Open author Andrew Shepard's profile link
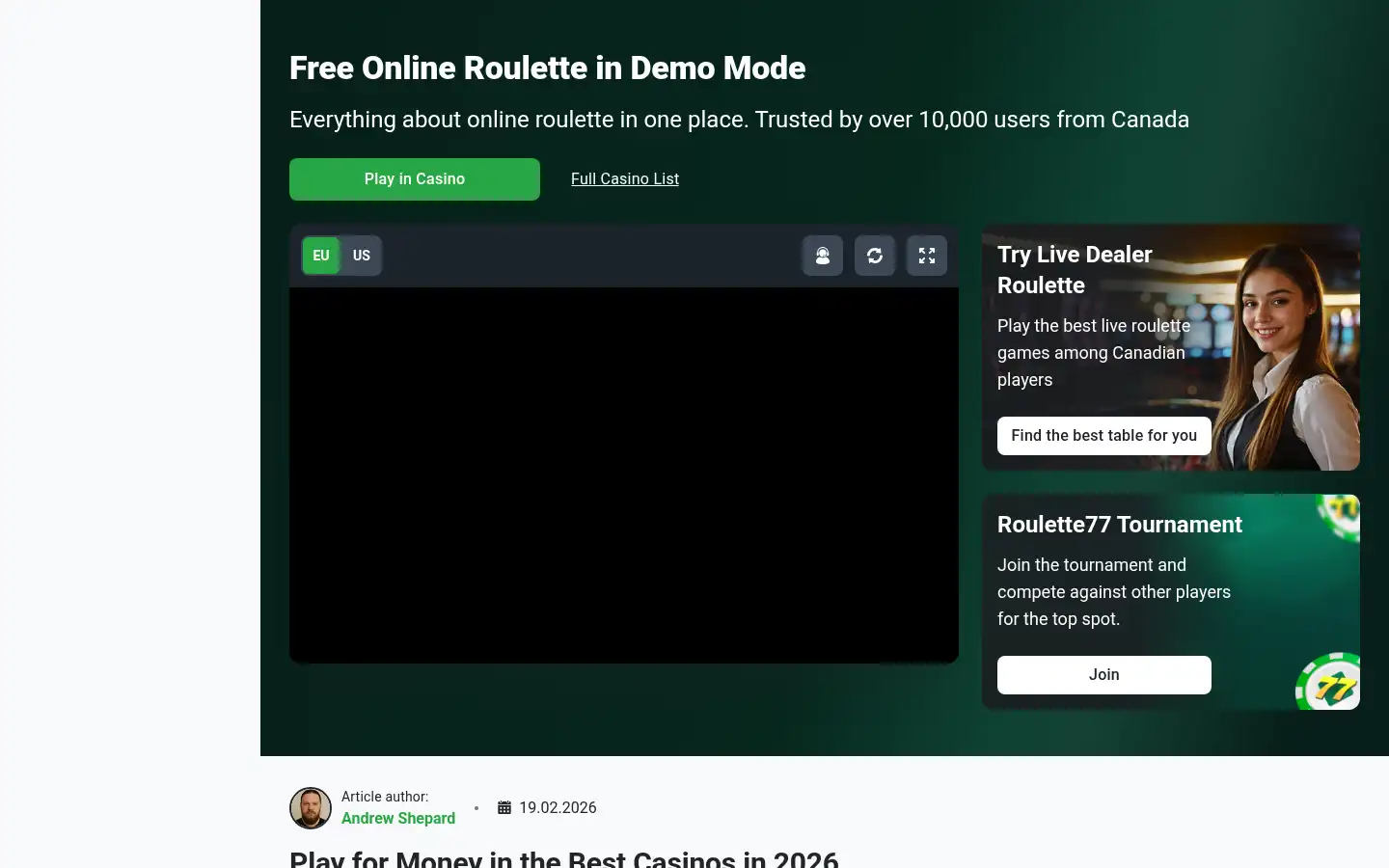The width and height of the screenshot is (1389, 868). 398,818
